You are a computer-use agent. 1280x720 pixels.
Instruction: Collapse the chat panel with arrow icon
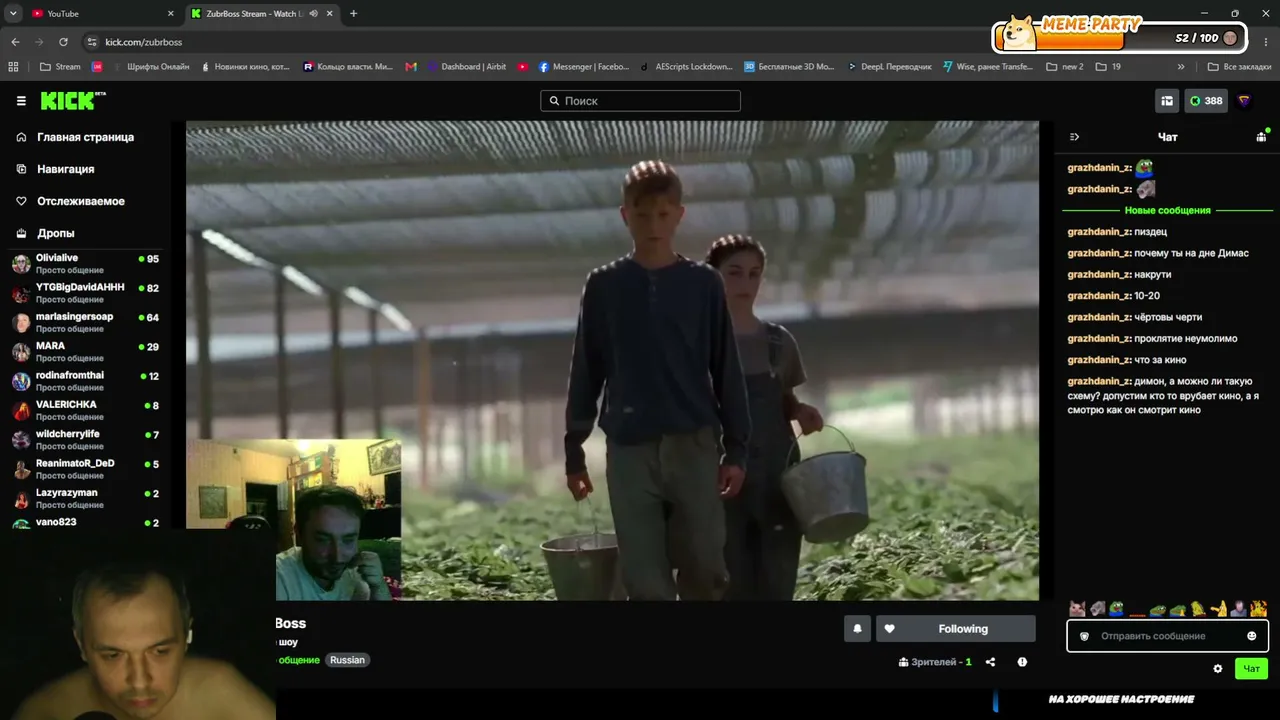1074,137
